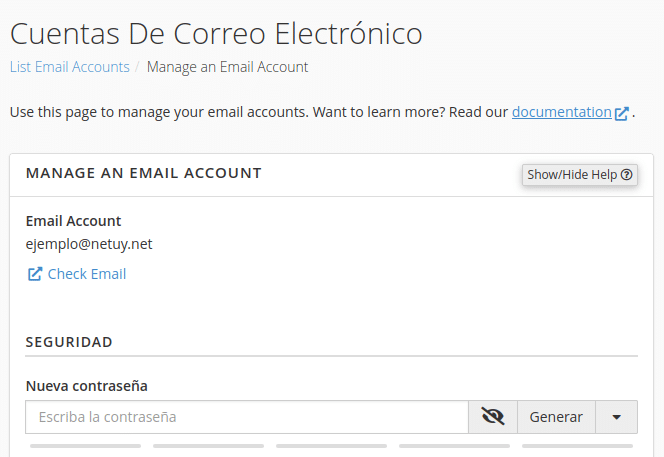
Task: Focus the Nueva contraseña password field
Action: (x=247, y=417)
